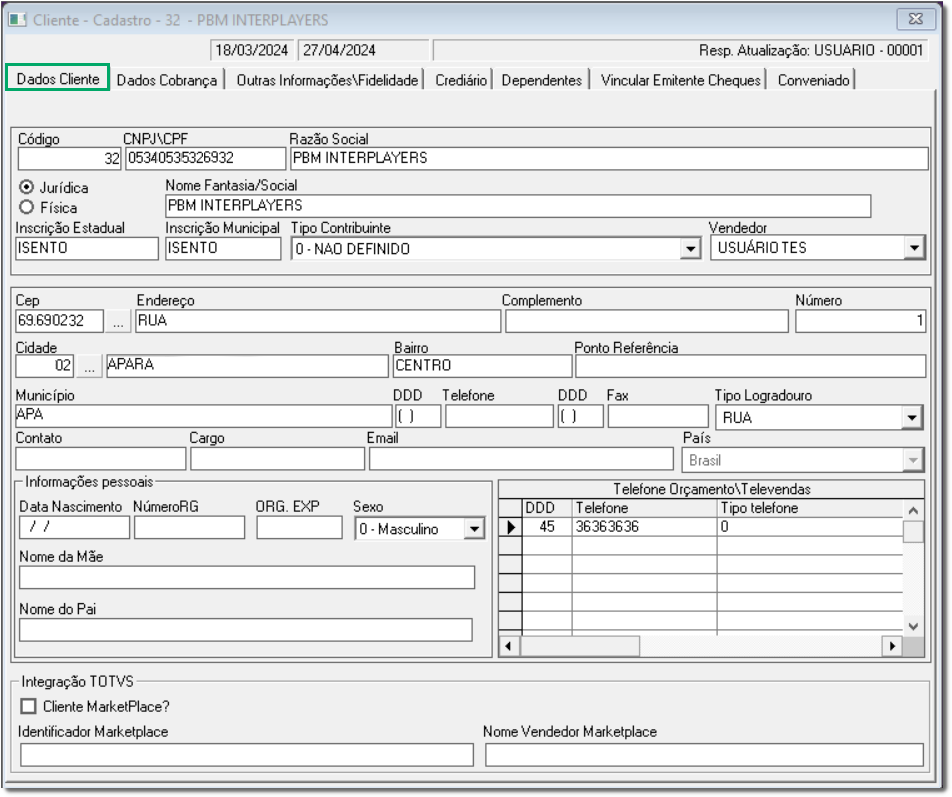Click the Nome Vendedor Marketplace field
Screen dimensions: 952x797
[x=704, y=755]
